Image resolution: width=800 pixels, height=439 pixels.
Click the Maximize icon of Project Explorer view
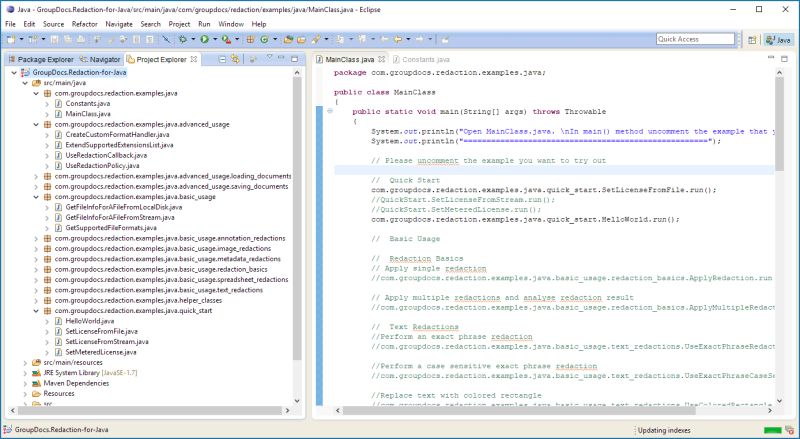294,59
